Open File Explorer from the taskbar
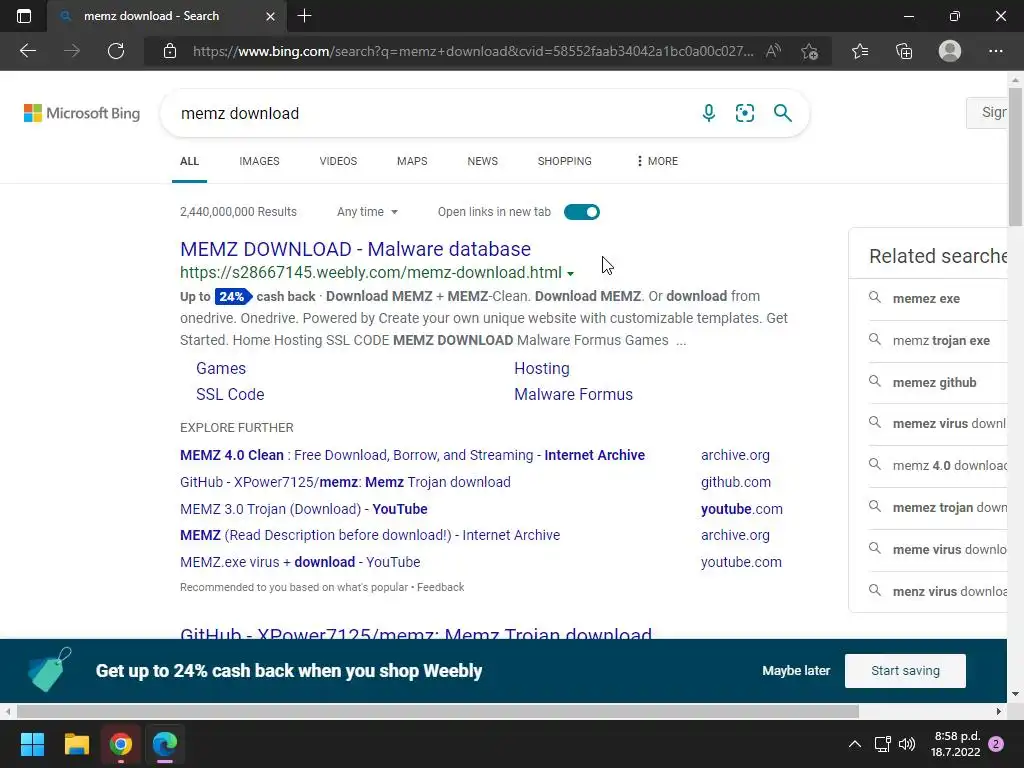 coord(76,744)
